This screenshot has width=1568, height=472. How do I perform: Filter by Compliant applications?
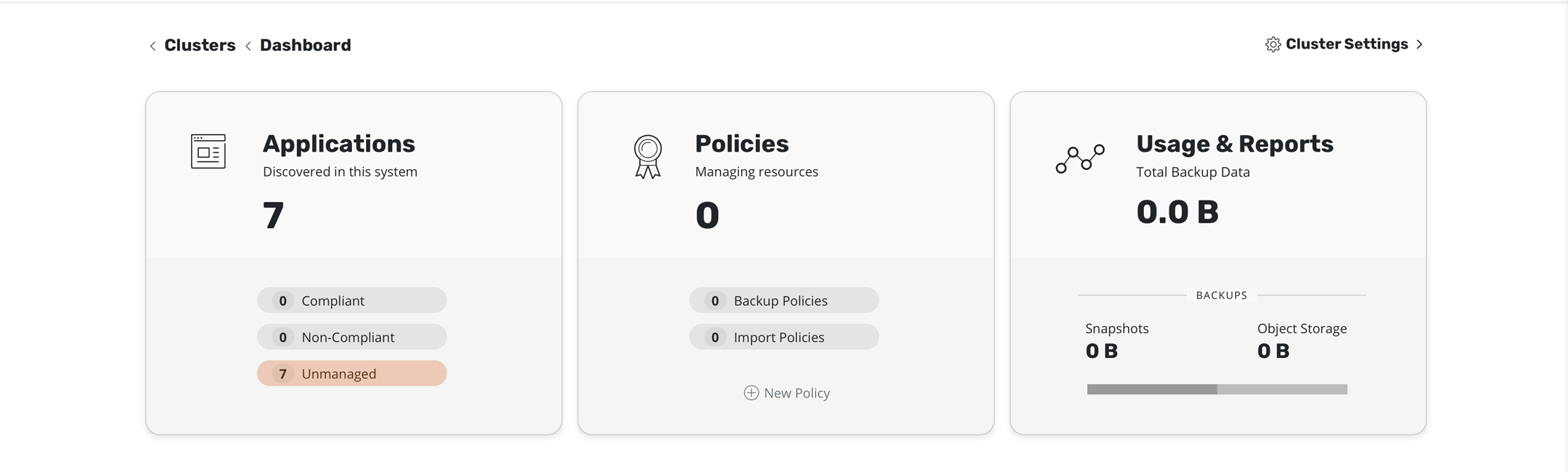click(352, 301)
